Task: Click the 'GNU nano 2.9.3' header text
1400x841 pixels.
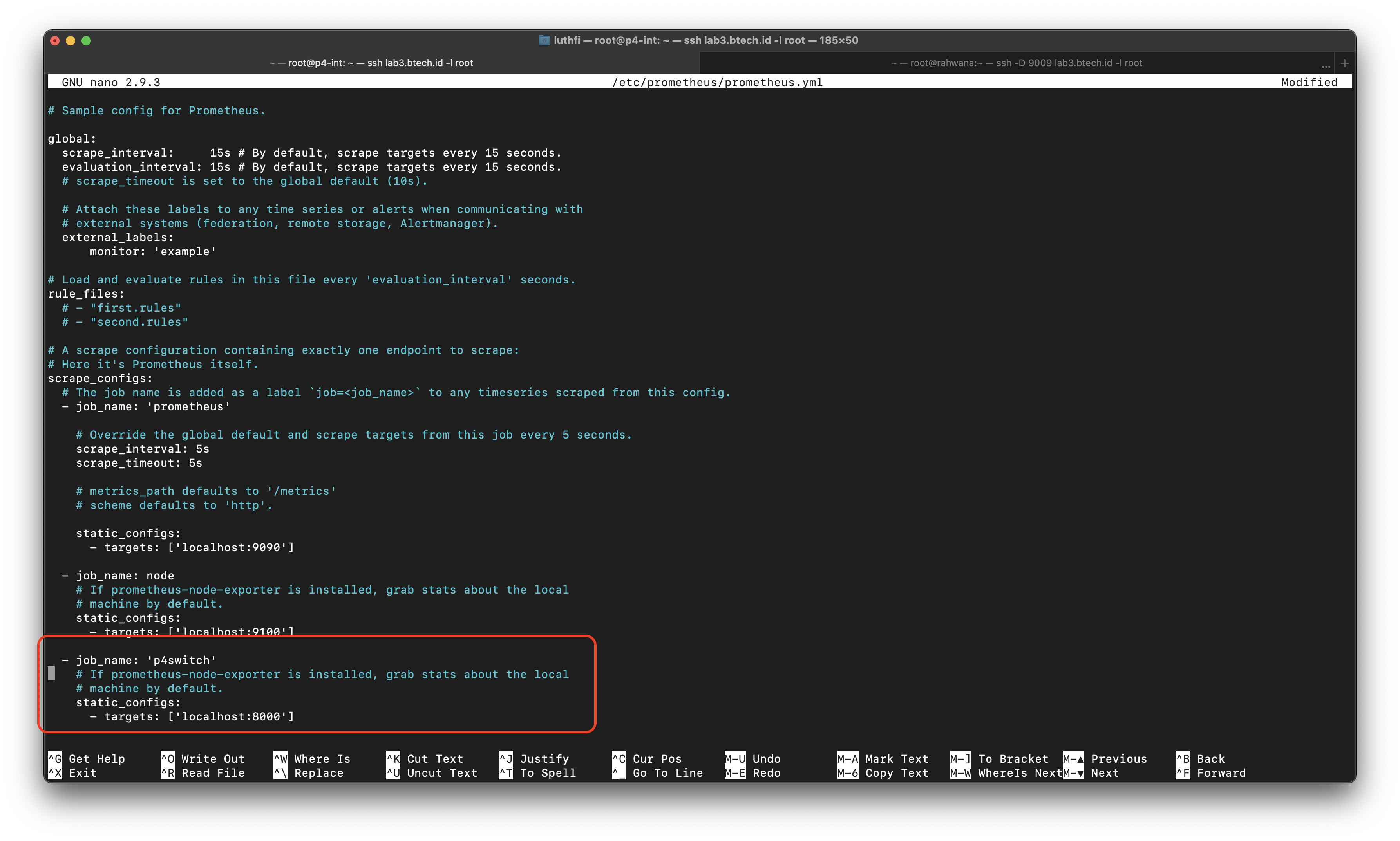Action: tap(111, 82)
